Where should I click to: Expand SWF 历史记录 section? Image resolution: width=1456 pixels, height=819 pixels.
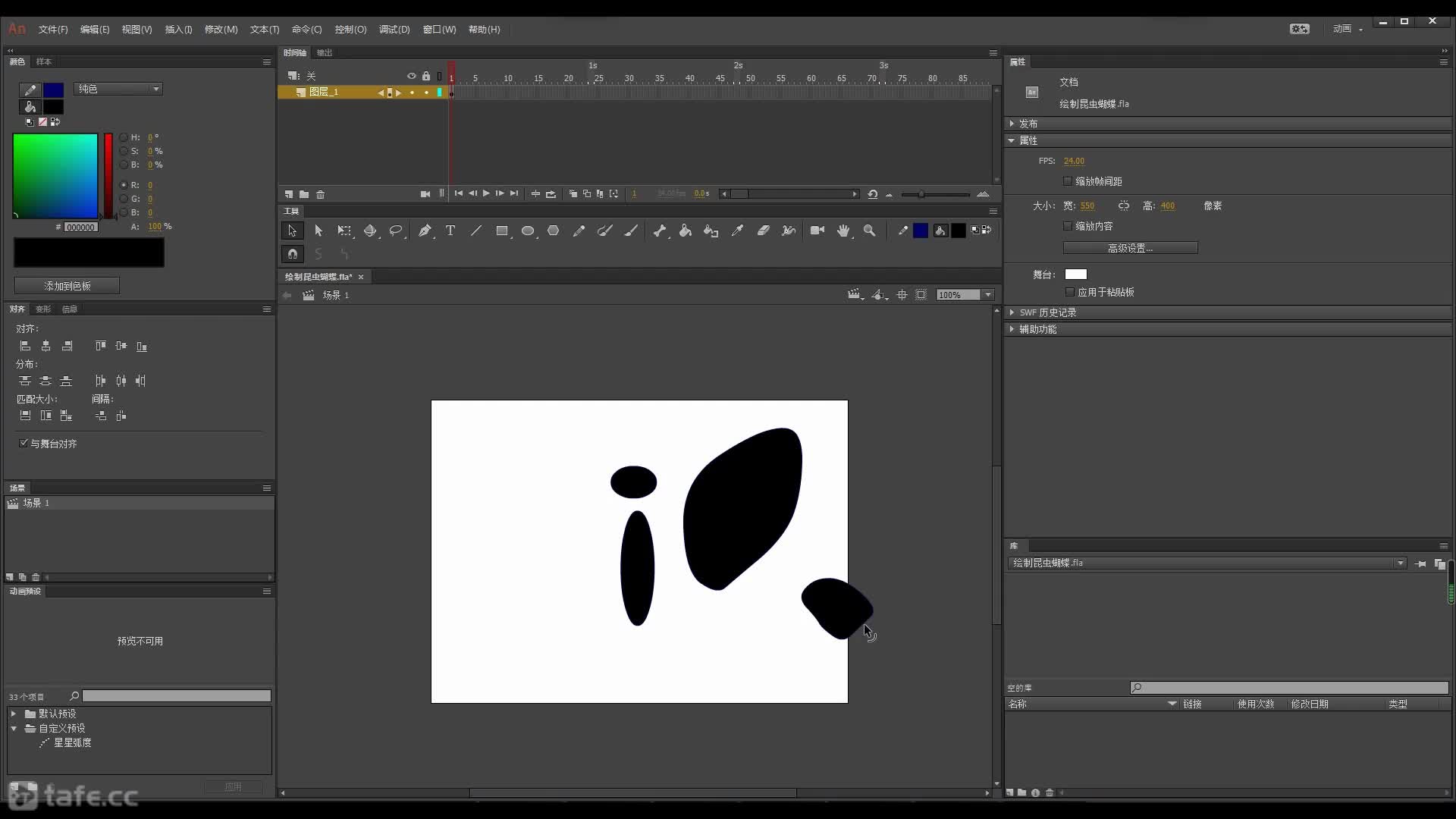(1012, 312)
